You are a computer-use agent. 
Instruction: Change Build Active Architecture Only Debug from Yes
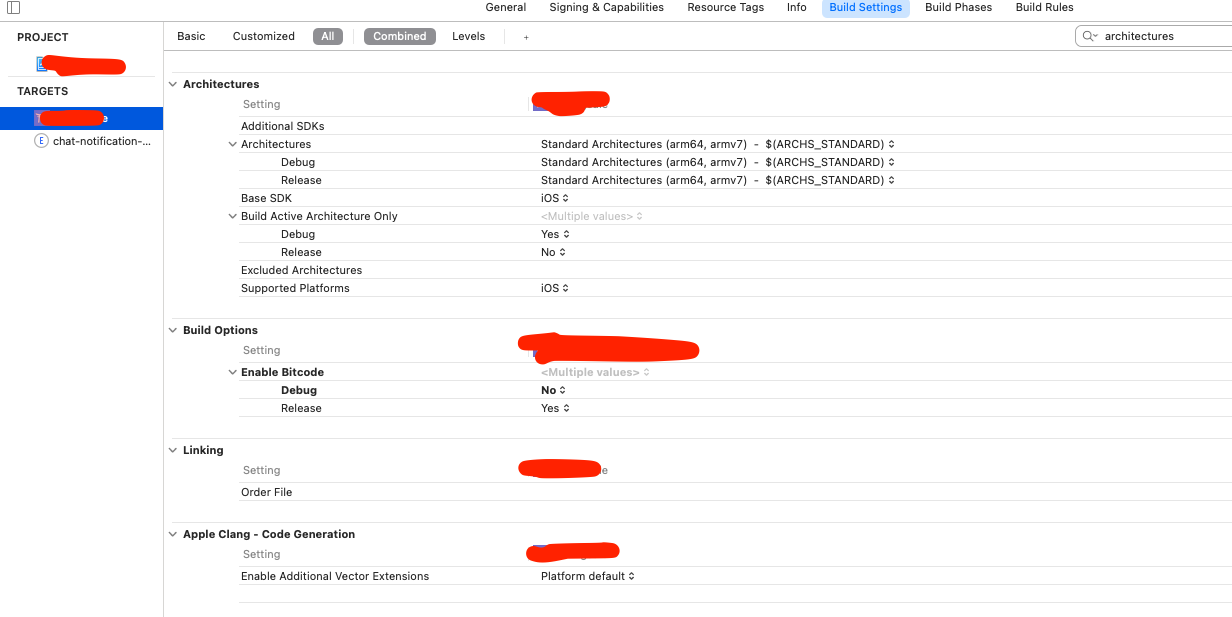pyautogui.click(x=553, y=234)
